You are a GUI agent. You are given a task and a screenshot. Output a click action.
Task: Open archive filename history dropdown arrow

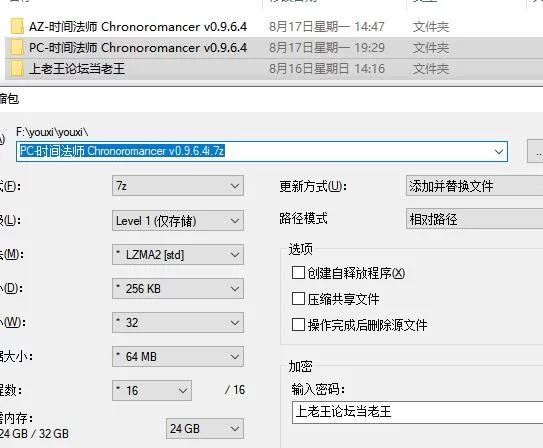(499, 151)
